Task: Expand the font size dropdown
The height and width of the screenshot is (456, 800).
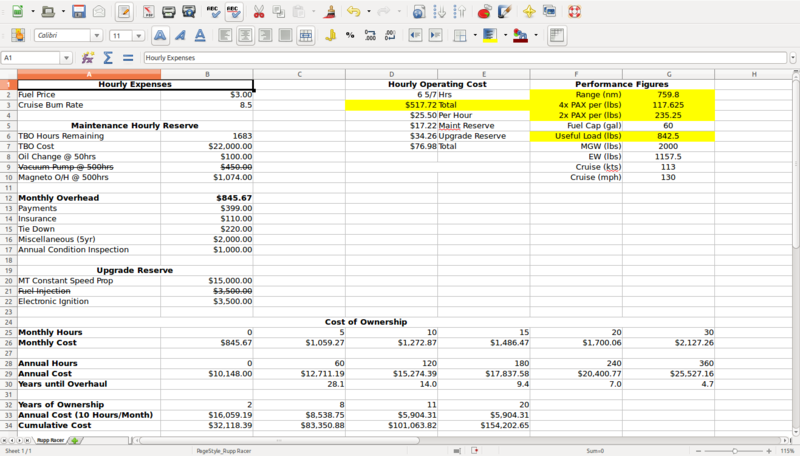Action: point(141,36)
